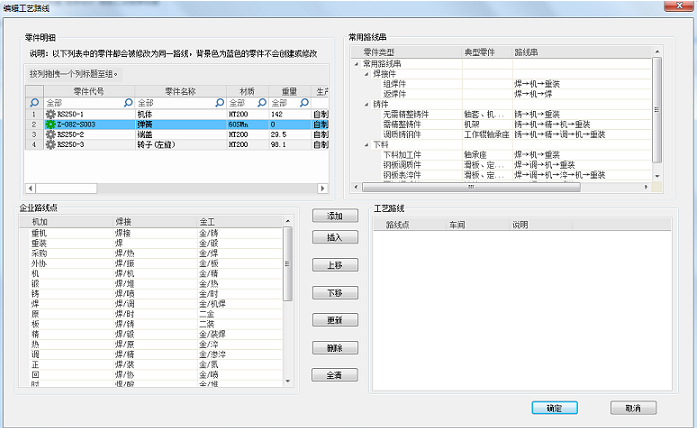Click the search magnifier in the 材质 filter

[262, 103]
